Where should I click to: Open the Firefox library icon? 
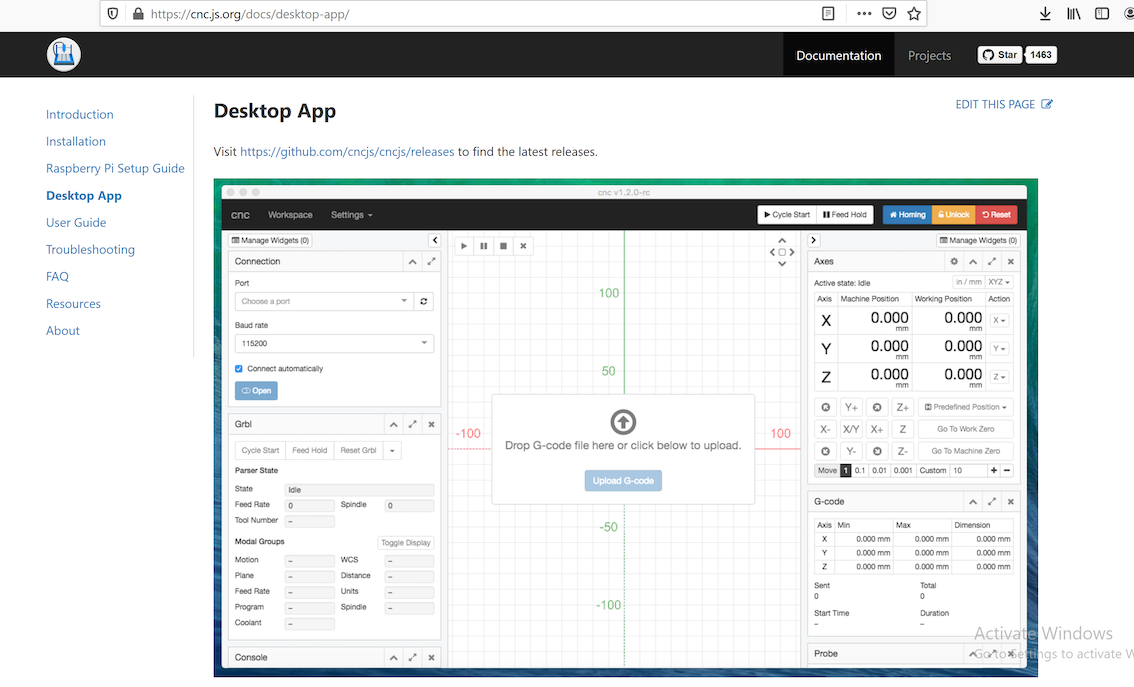point(1073,14)
